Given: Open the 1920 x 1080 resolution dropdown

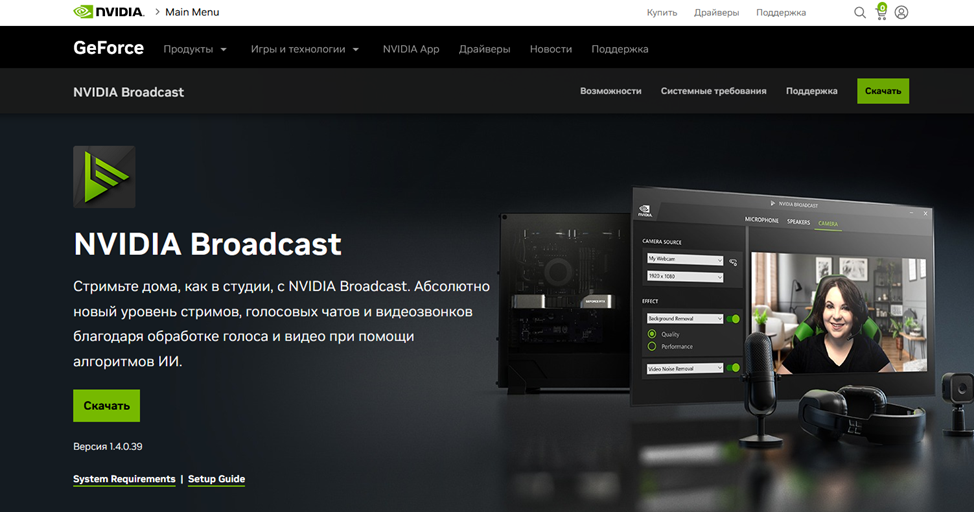Looking at the screenshot, I should tap(685, 276).
